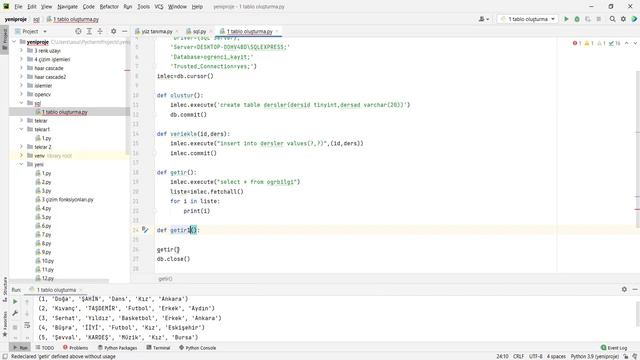Click the error count indicator in editor

(577, 43)
